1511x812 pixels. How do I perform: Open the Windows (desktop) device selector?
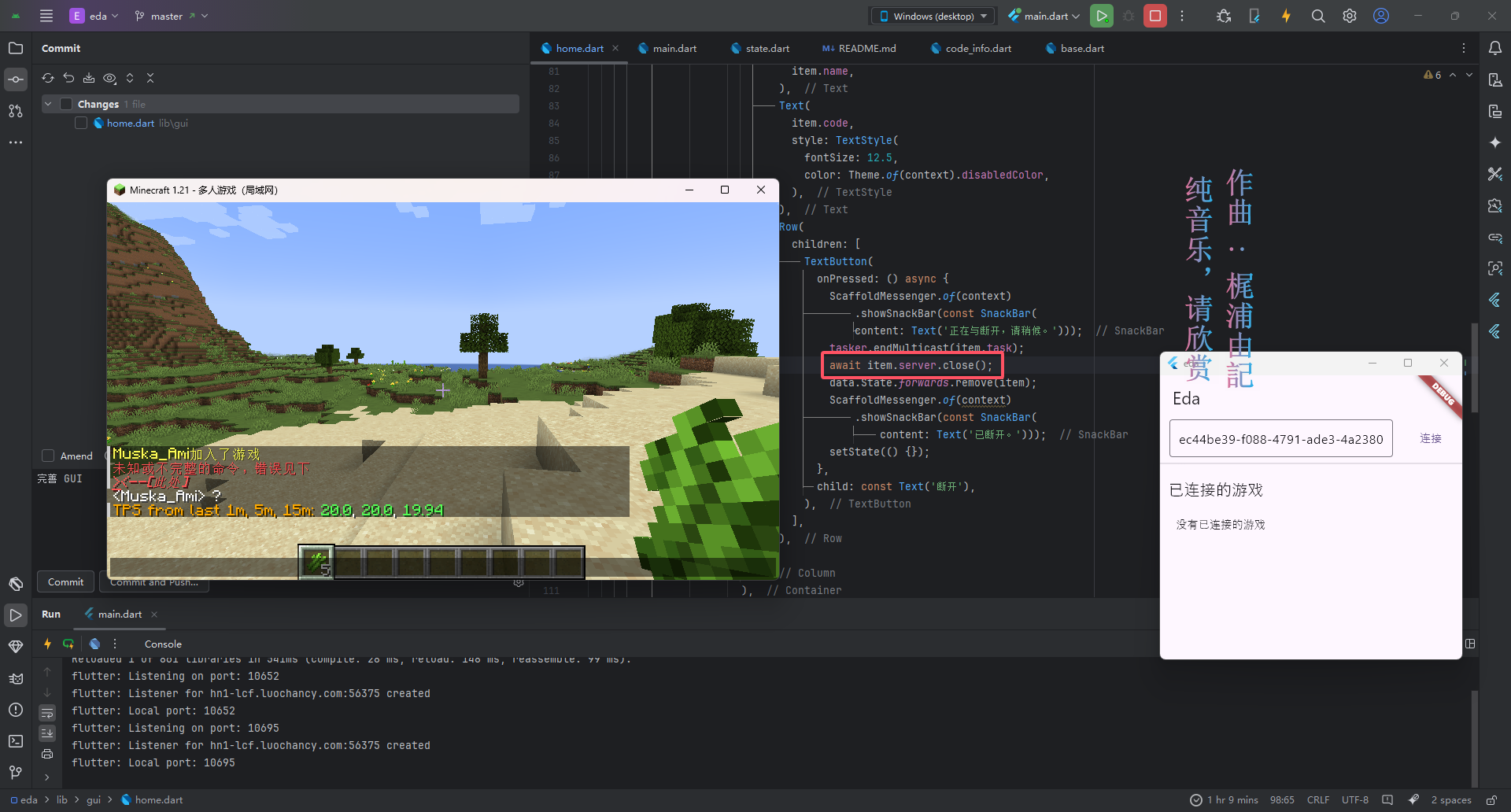pyautogui.click(x=933, y=16)
